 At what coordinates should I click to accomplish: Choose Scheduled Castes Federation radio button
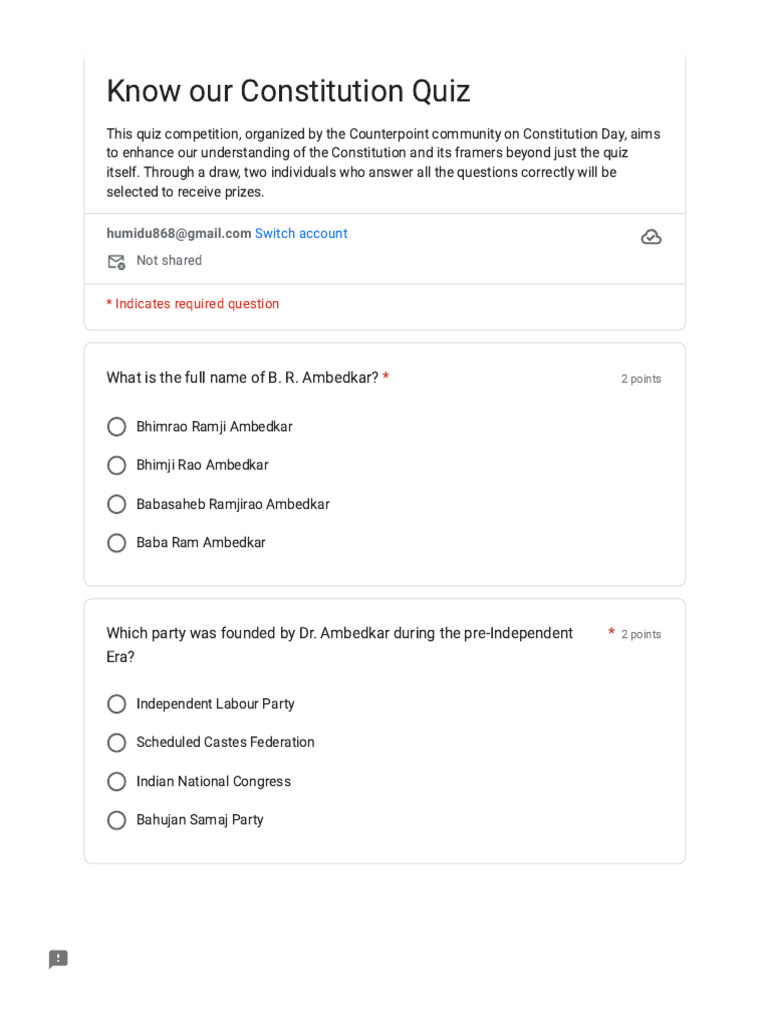coord(117,743)
